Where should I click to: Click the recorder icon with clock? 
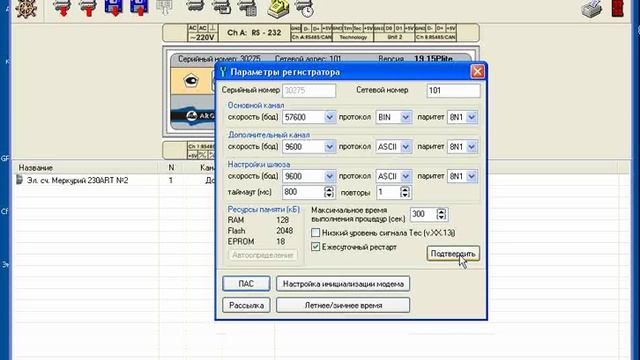(x=304, y=9)
